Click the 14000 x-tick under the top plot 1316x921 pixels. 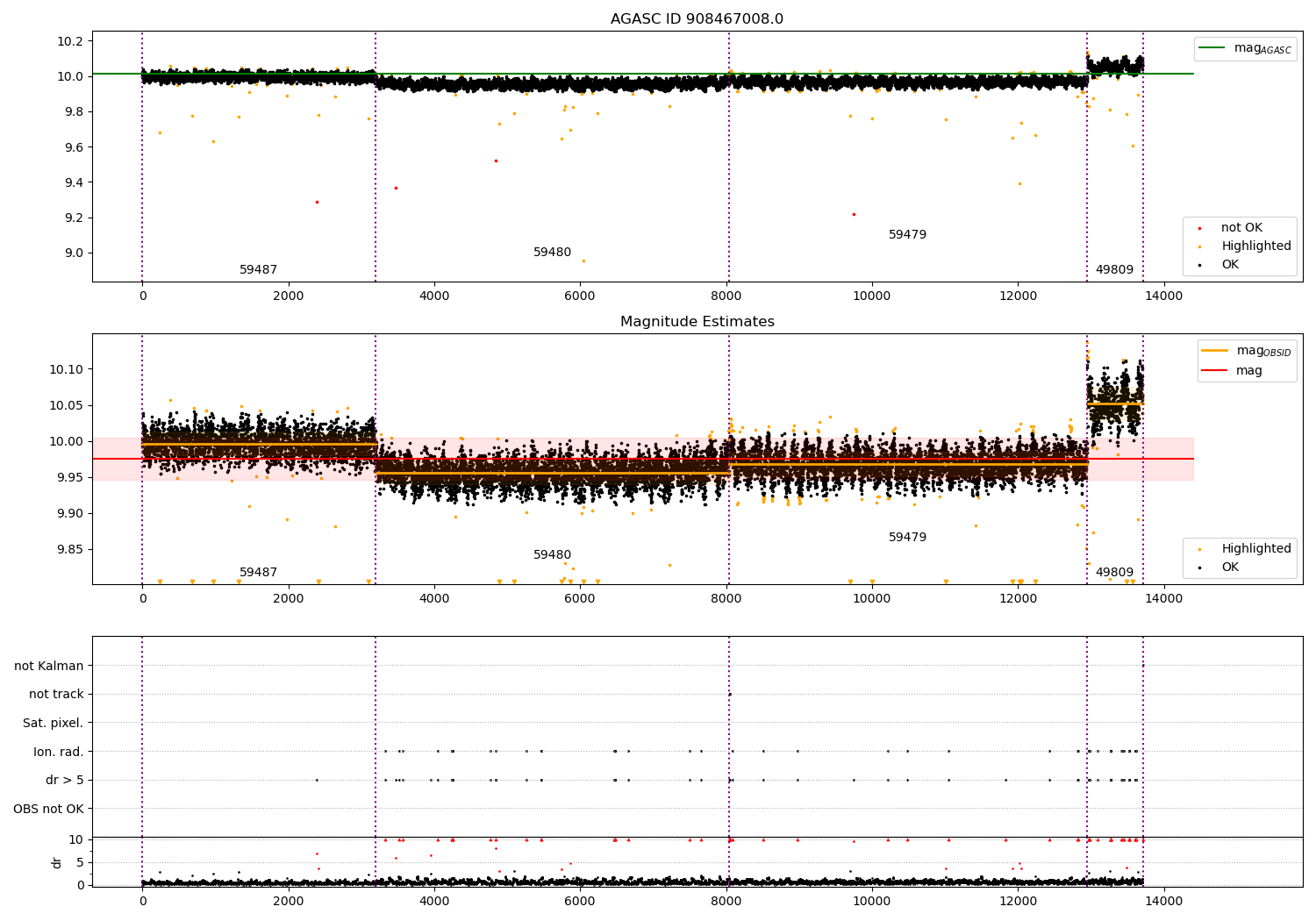(x=1163, y=296)
